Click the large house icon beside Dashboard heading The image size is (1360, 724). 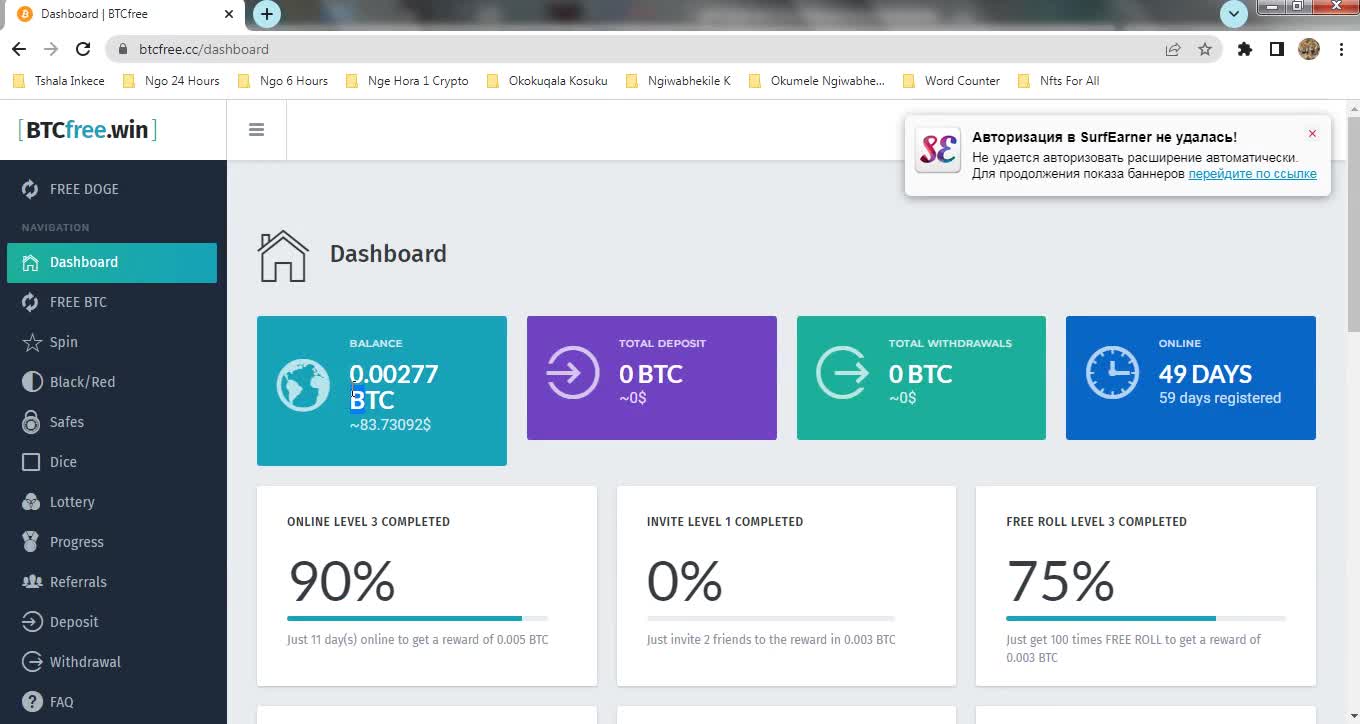(283, 255)
